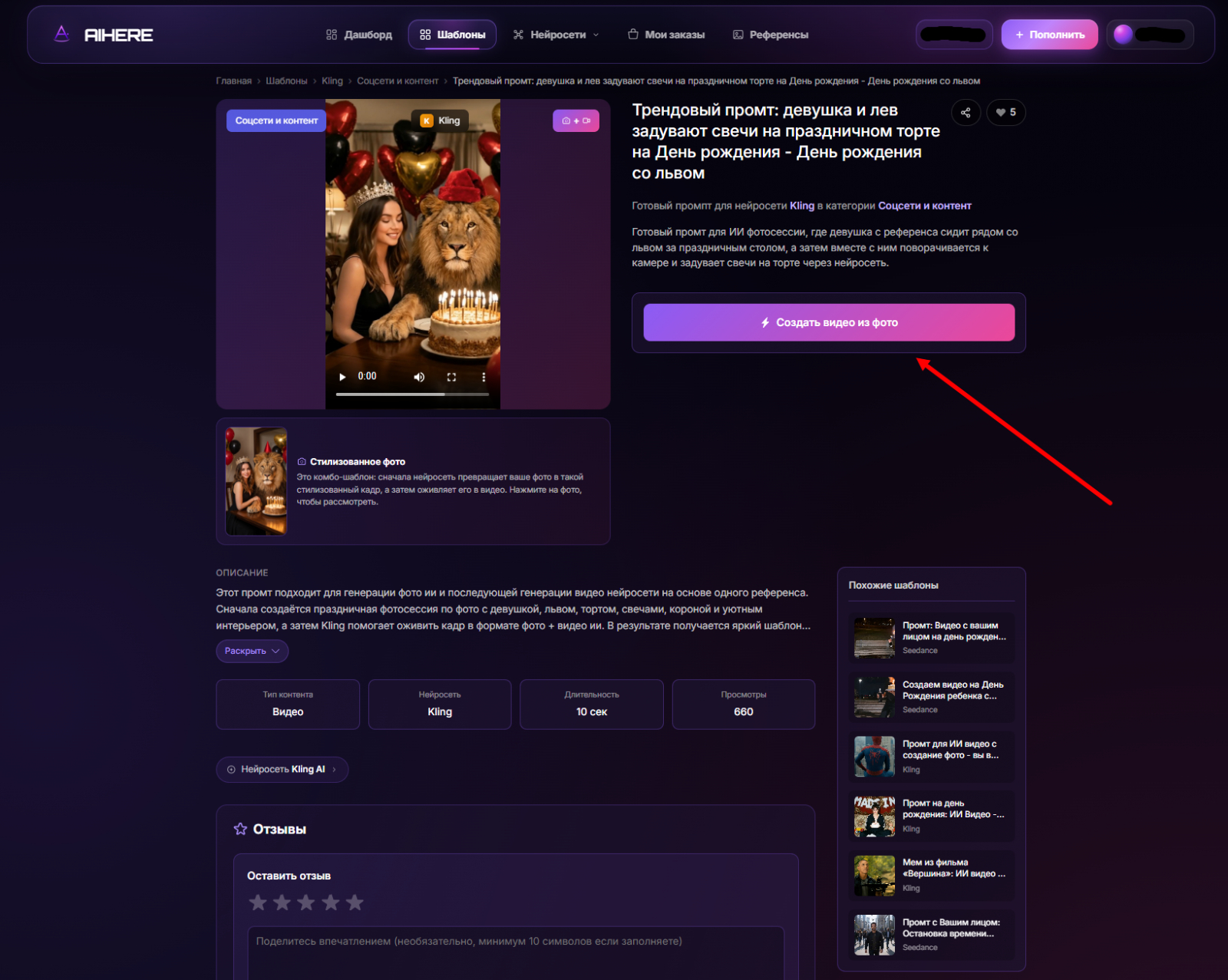Open template Создаем видео на День Рождения ребенка

coord(932,698)
